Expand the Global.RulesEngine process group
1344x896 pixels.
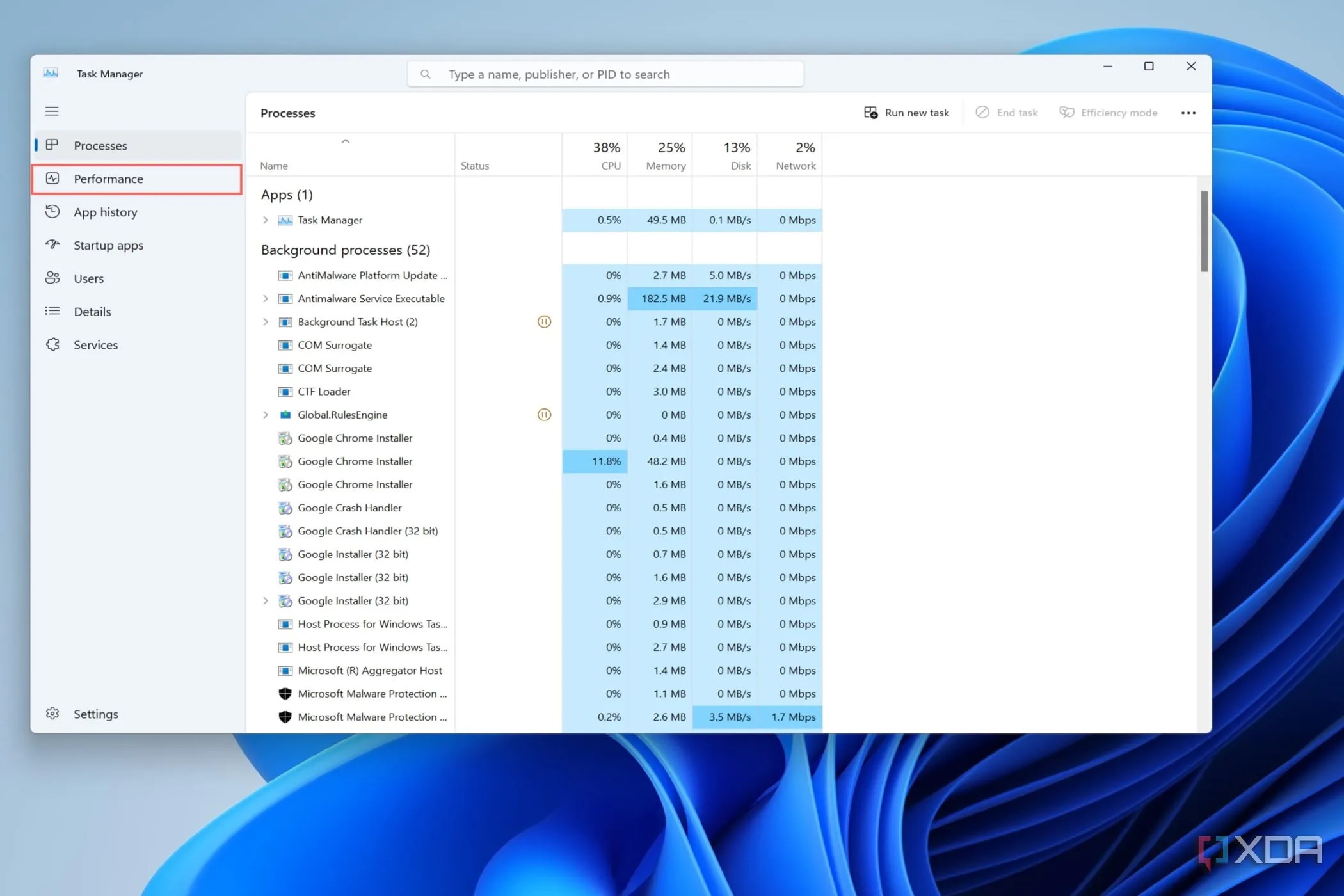266,415
